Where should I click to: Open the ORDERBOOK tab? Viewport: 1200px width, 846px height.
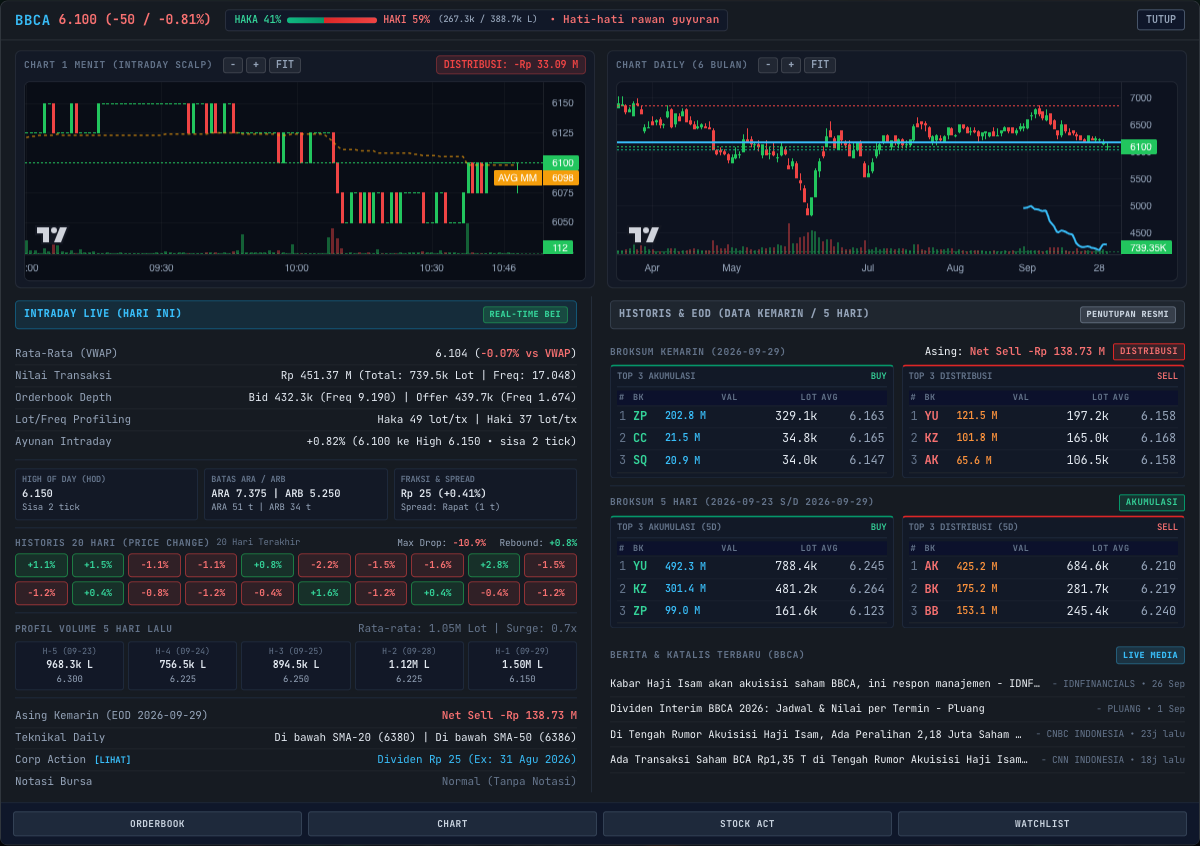(x=157, y=824)
